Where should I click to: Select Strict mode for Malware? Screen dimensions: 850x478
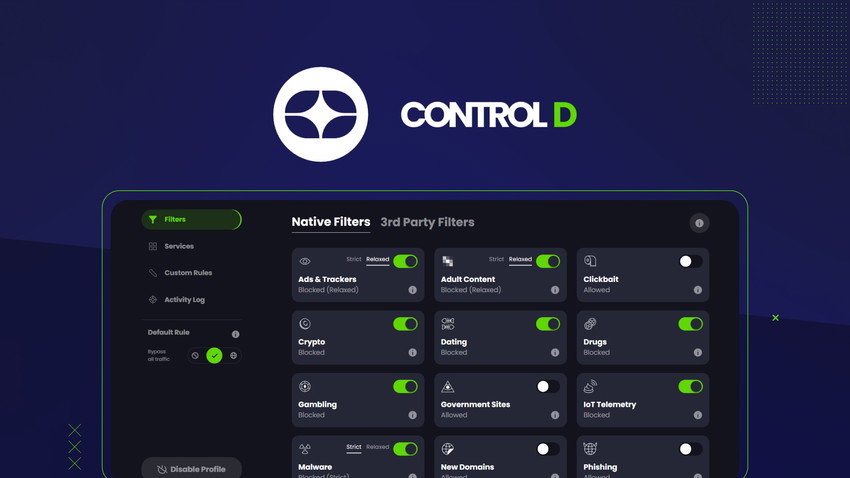[353, 447]
